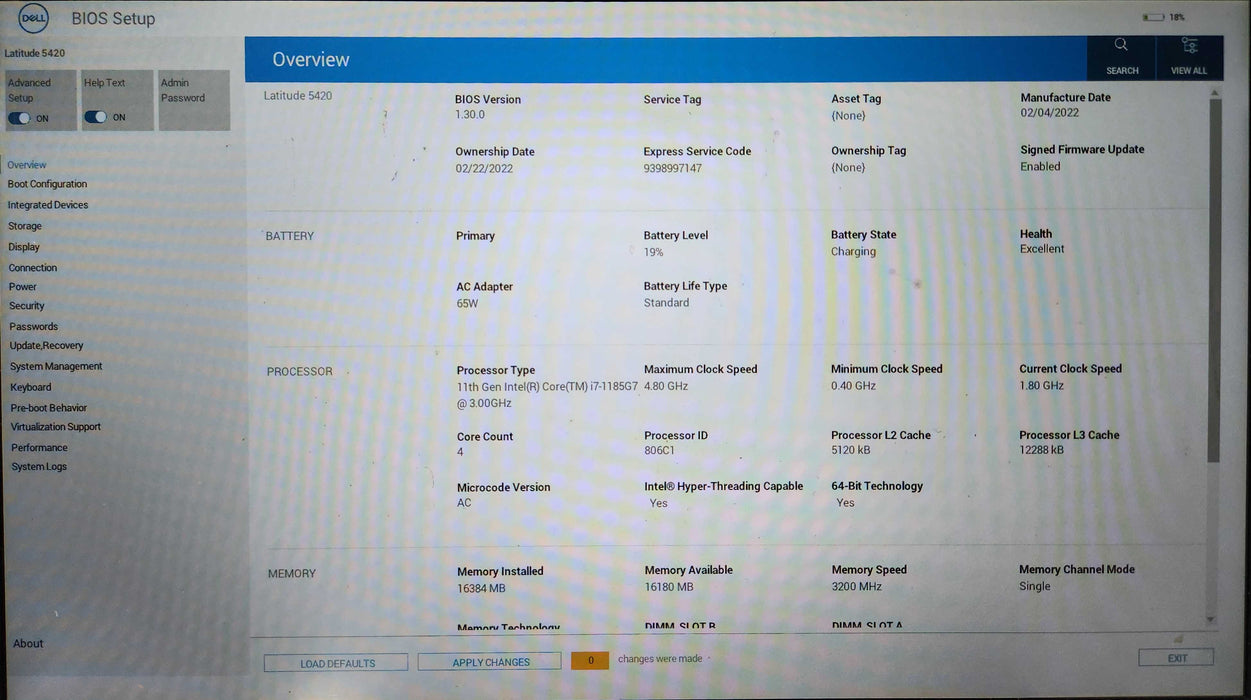The height and width of the screenshot is (700, 1251).
Task: Open System Logs section
Action: point(39,467)
